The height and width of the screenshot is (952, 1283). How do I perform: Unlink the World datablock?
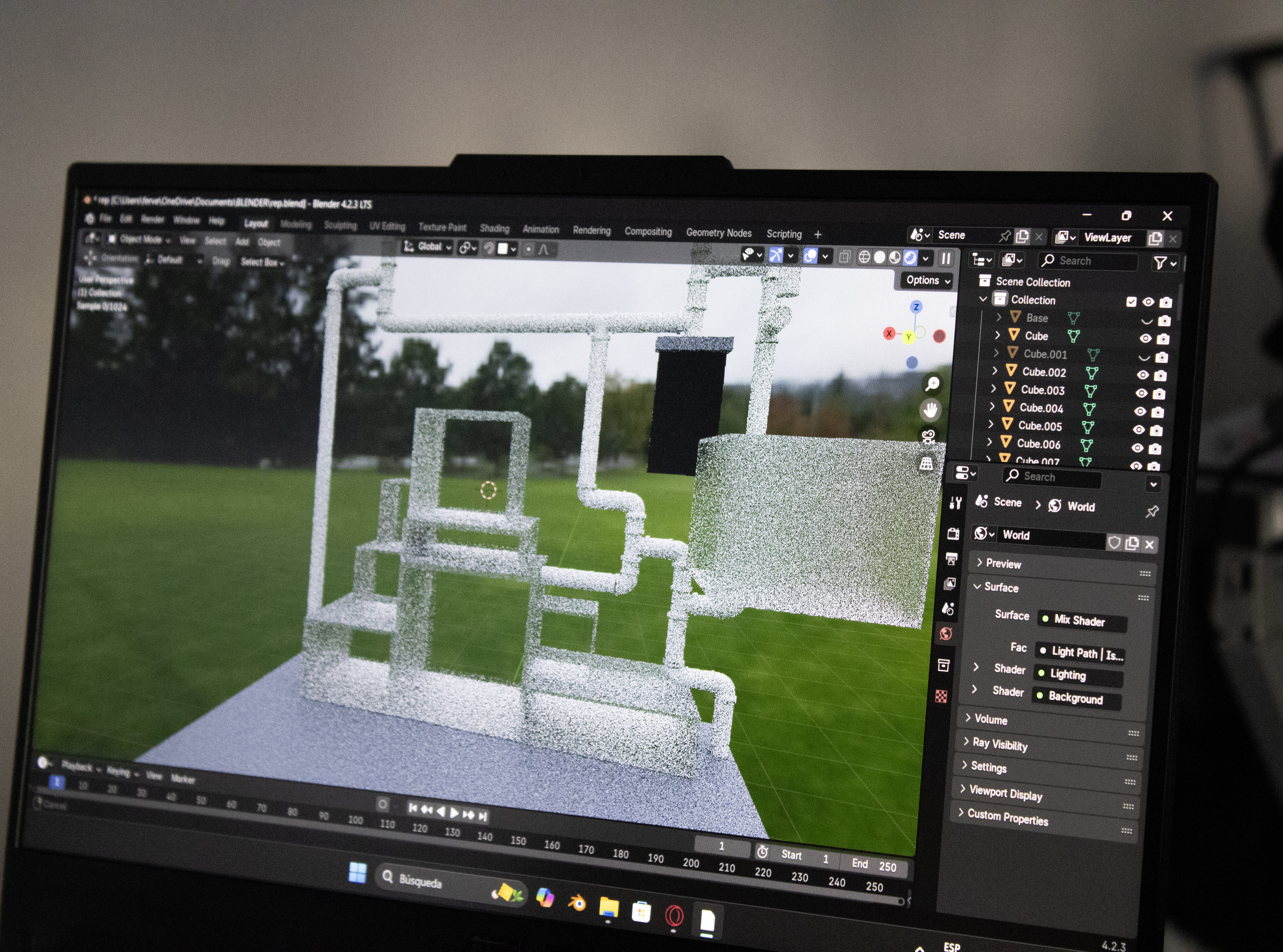[1149, 545]
